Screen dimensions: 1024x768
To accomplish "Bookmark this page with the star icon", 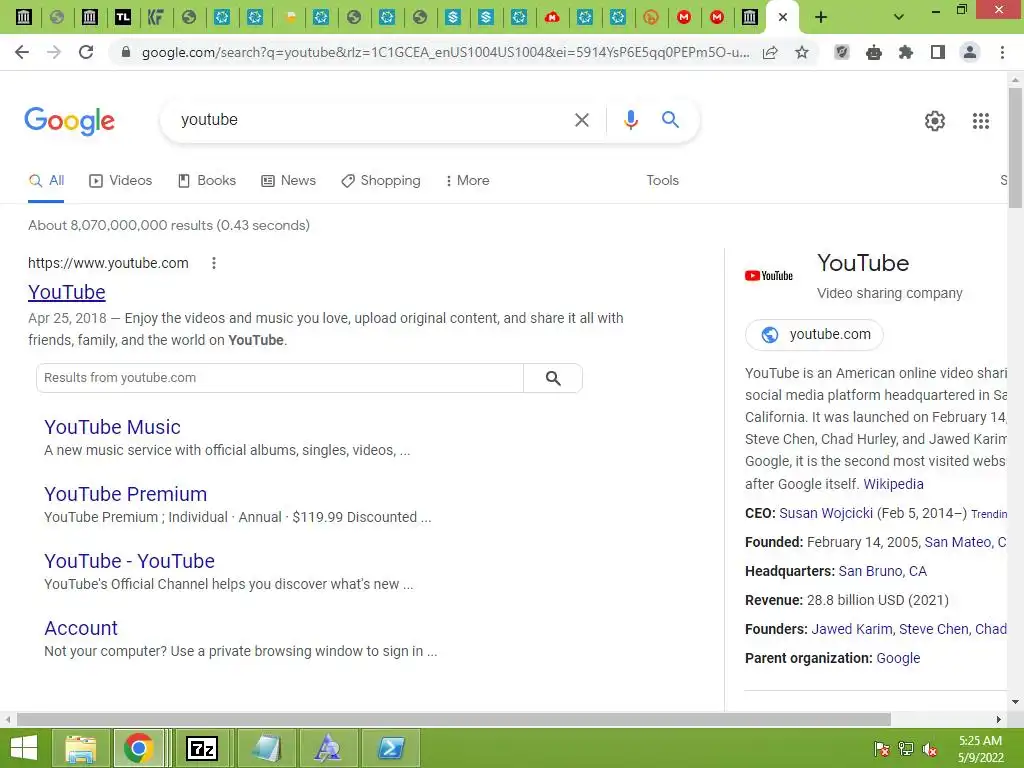I will pyautogui.click(x=802, y=52).
